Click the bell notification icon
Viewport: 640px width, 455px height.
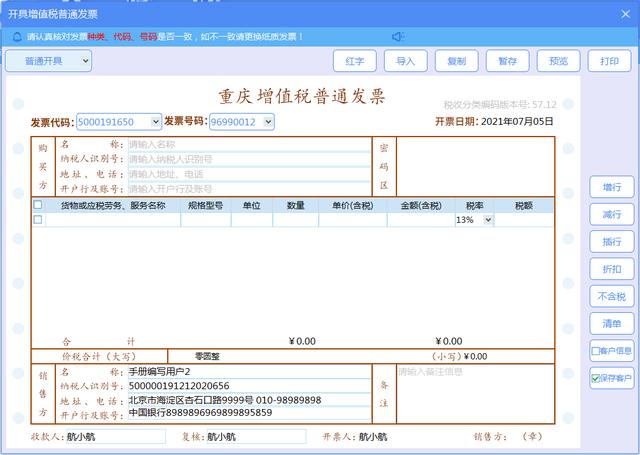click(17, 37)
